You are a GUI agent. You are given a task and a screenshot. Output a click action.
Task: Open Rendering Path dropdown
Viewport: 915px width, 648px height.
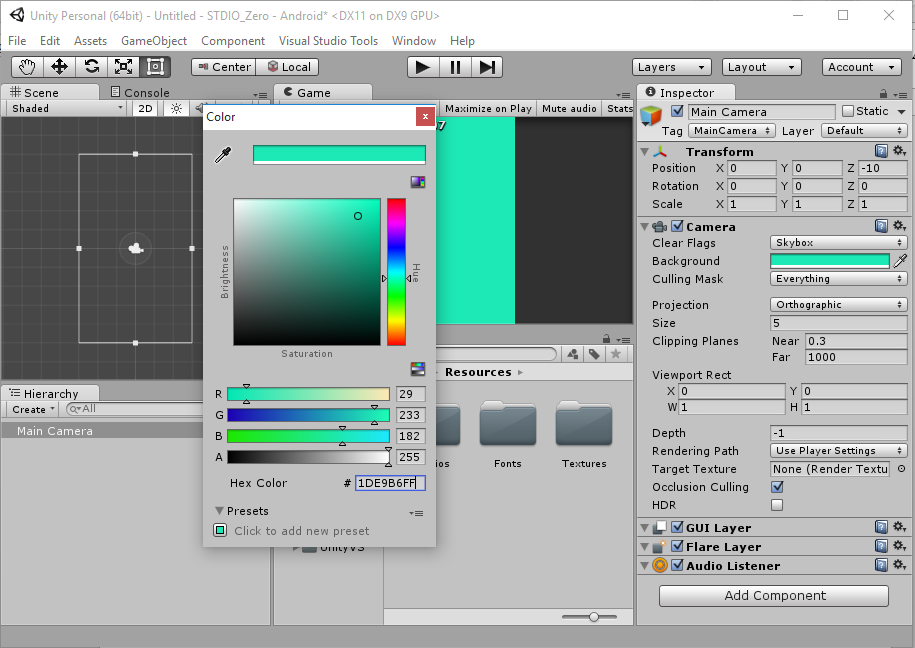[x=839, y=451]
